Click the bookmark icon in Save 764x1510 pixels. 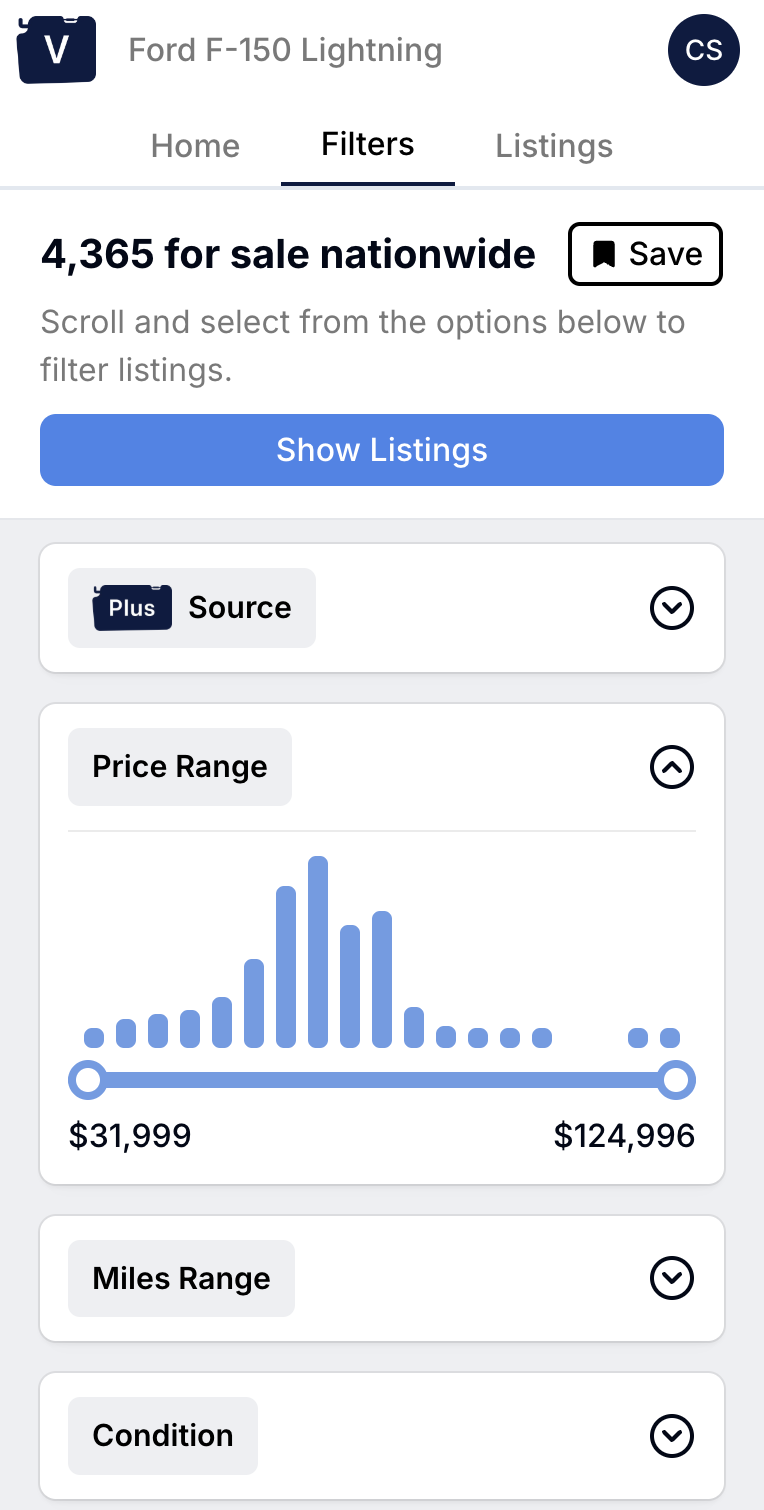(x=604, y=255)
